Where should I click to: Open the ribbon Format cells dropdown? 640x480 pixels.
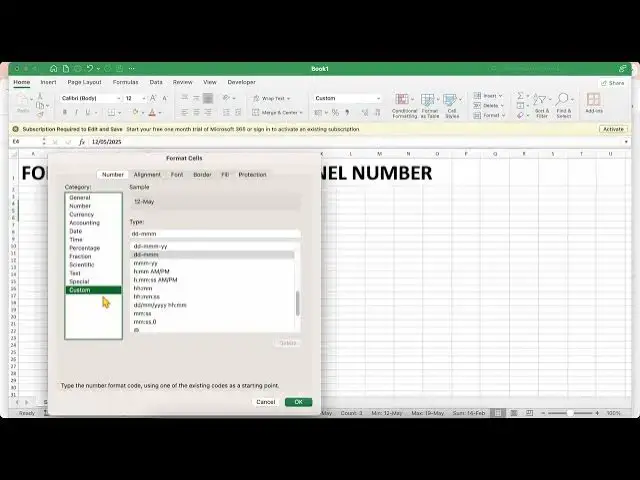489,116
